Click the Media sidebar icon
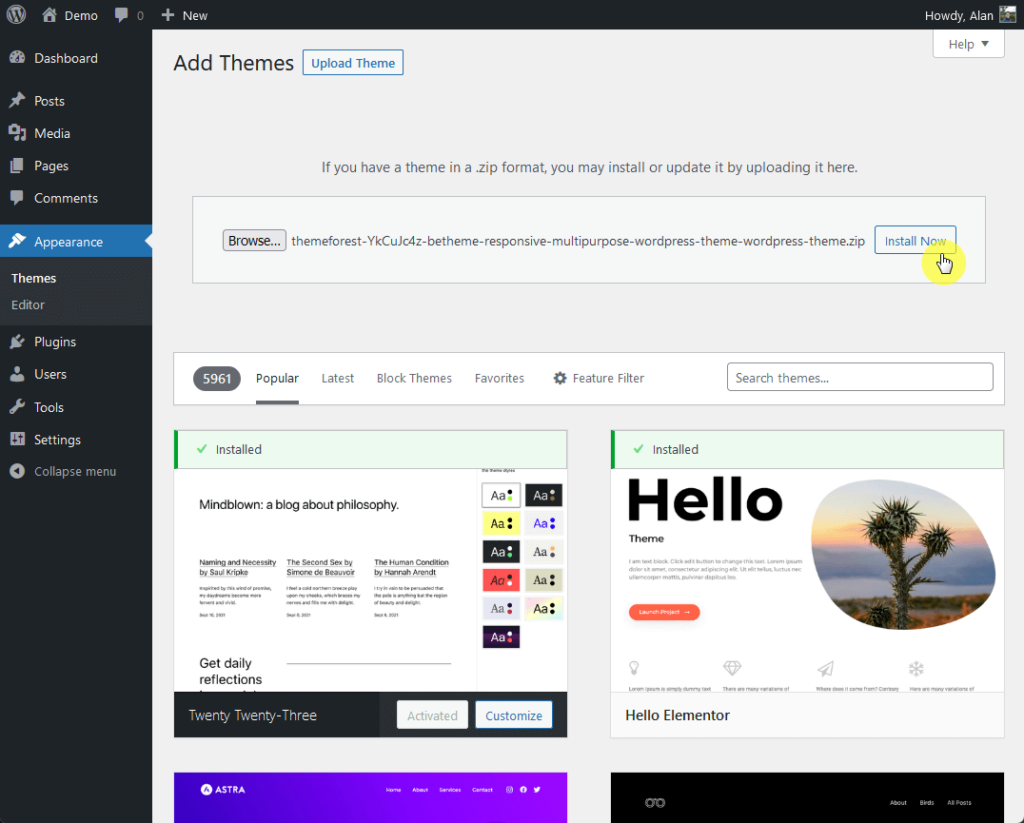This screenshot has width=1024, height=823. point(18,133)
